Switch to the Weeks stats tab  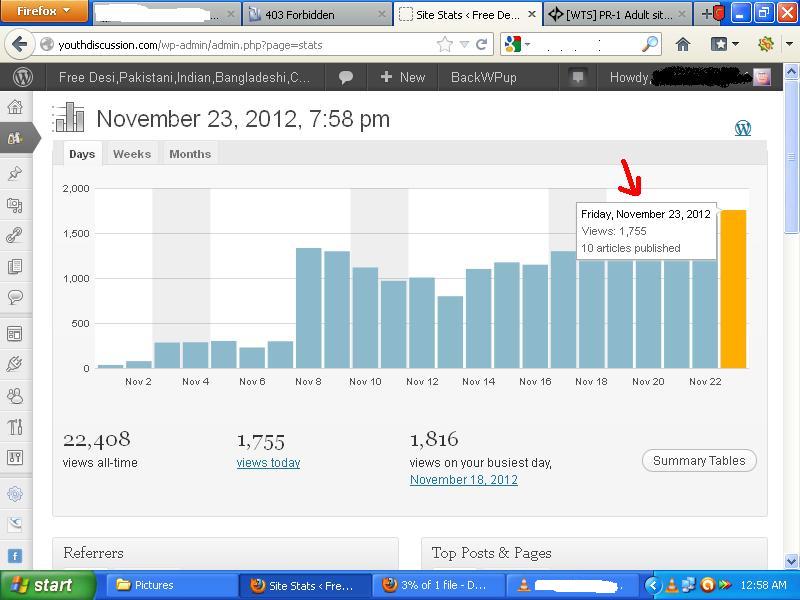(x=131, y=154)
